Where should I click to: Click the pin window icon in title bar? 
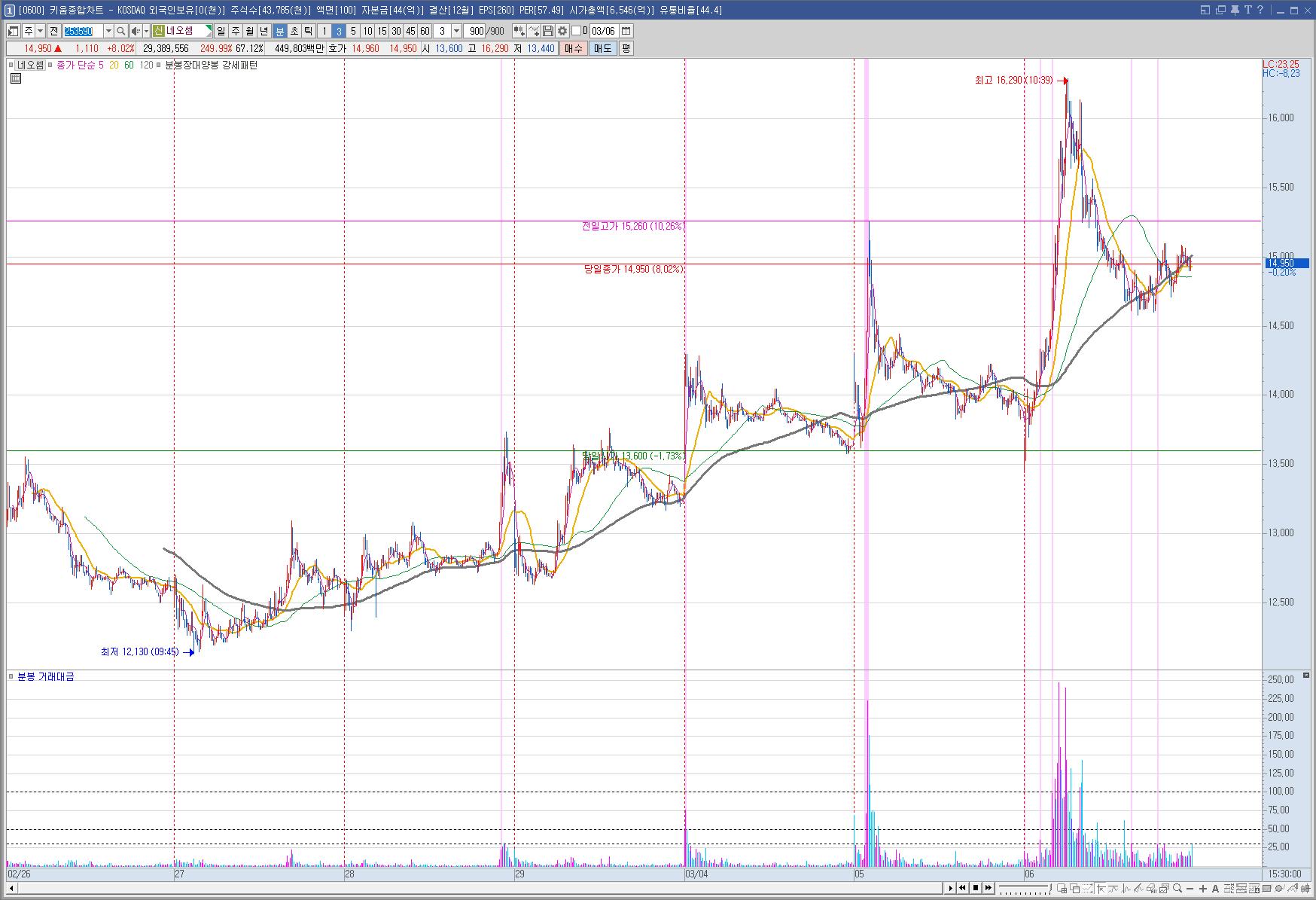point(1235,10)
